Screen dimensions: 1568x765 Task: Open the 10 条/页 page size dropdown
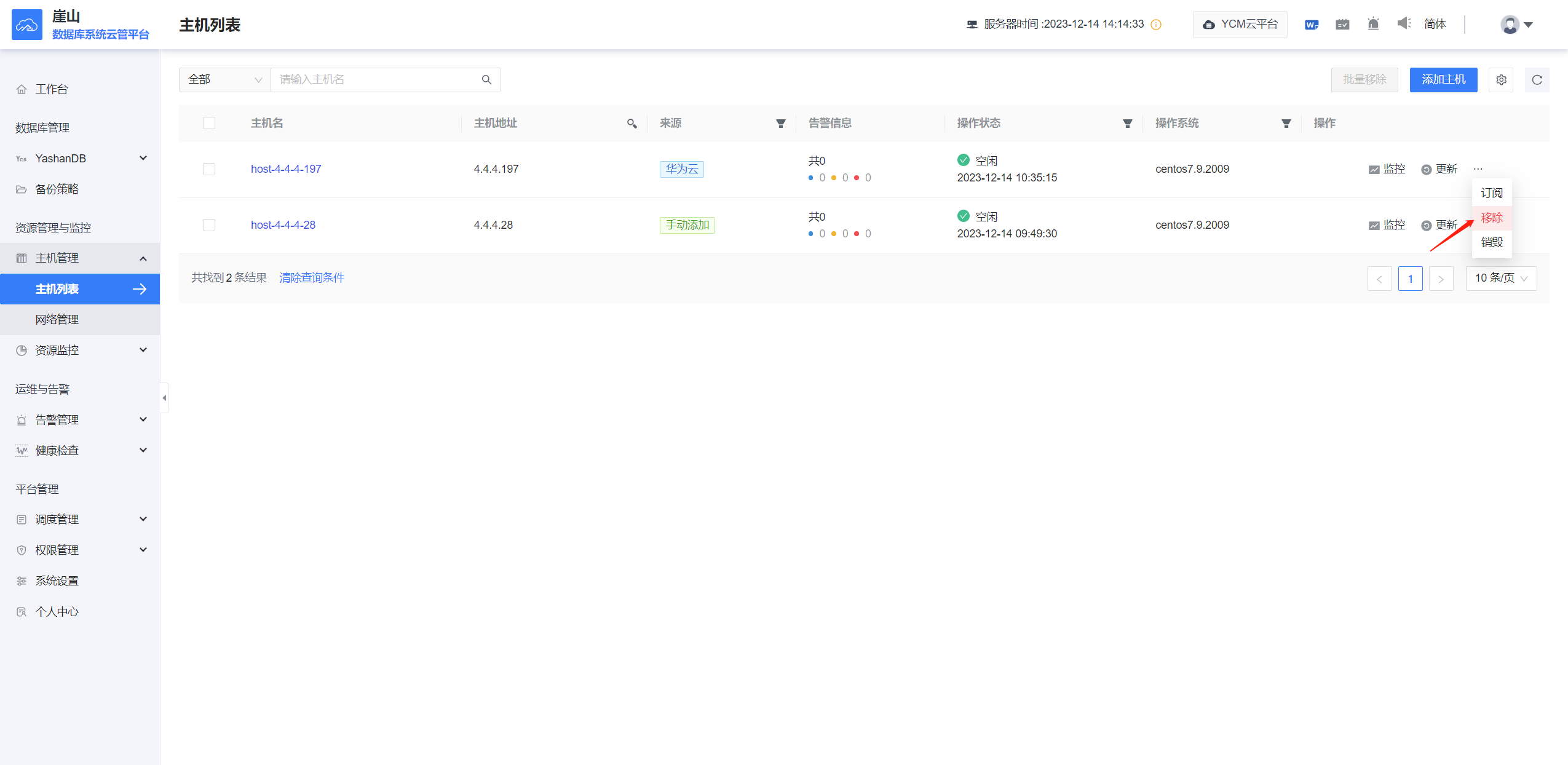pyautogui.click(x=1500, y=278)
